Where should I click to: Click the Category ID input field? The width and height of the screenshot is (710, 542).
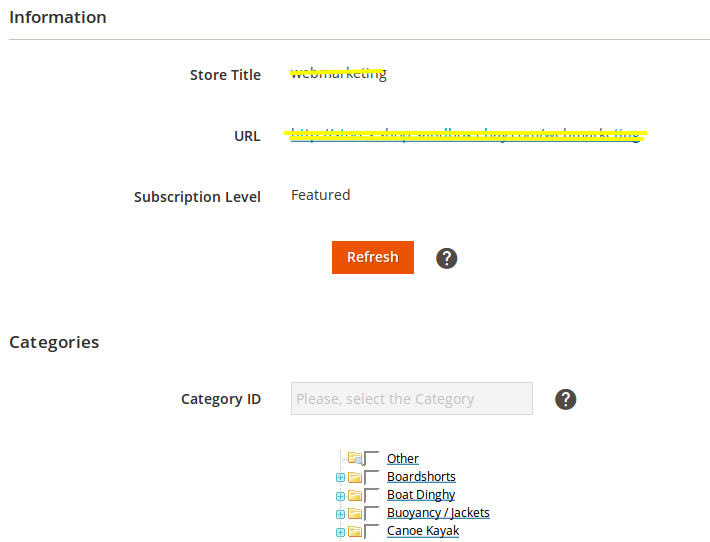pyautogui.click(x=411, y=399)
